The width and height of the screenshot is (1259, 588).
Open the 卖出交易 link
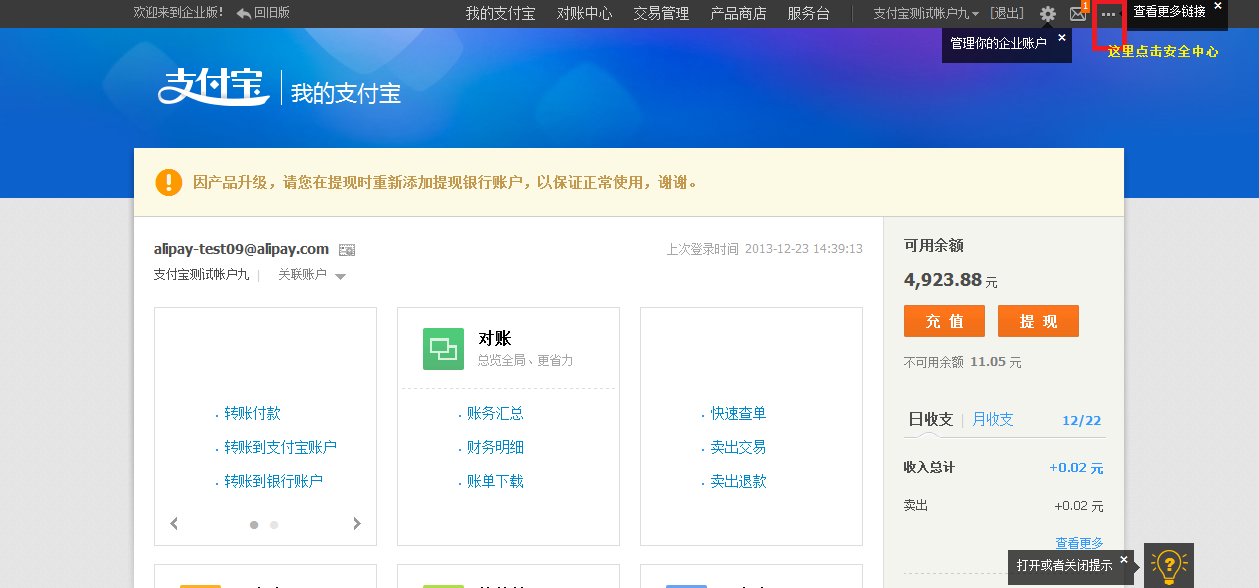(738, 448)
